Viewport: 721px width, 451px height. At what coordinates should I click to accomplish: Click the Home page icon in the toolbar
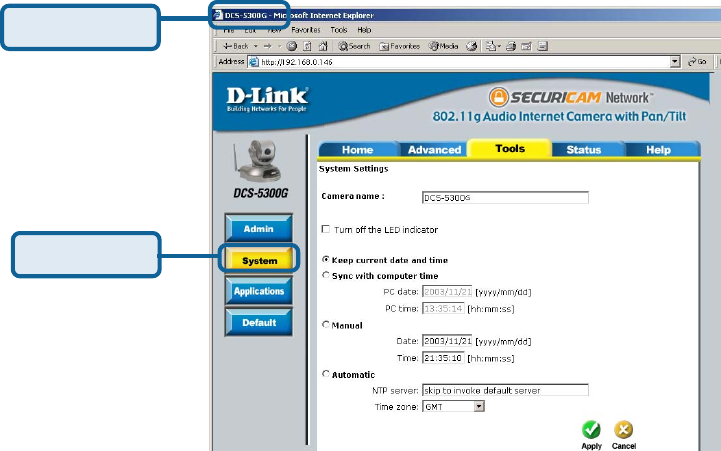tap(323, 46)
